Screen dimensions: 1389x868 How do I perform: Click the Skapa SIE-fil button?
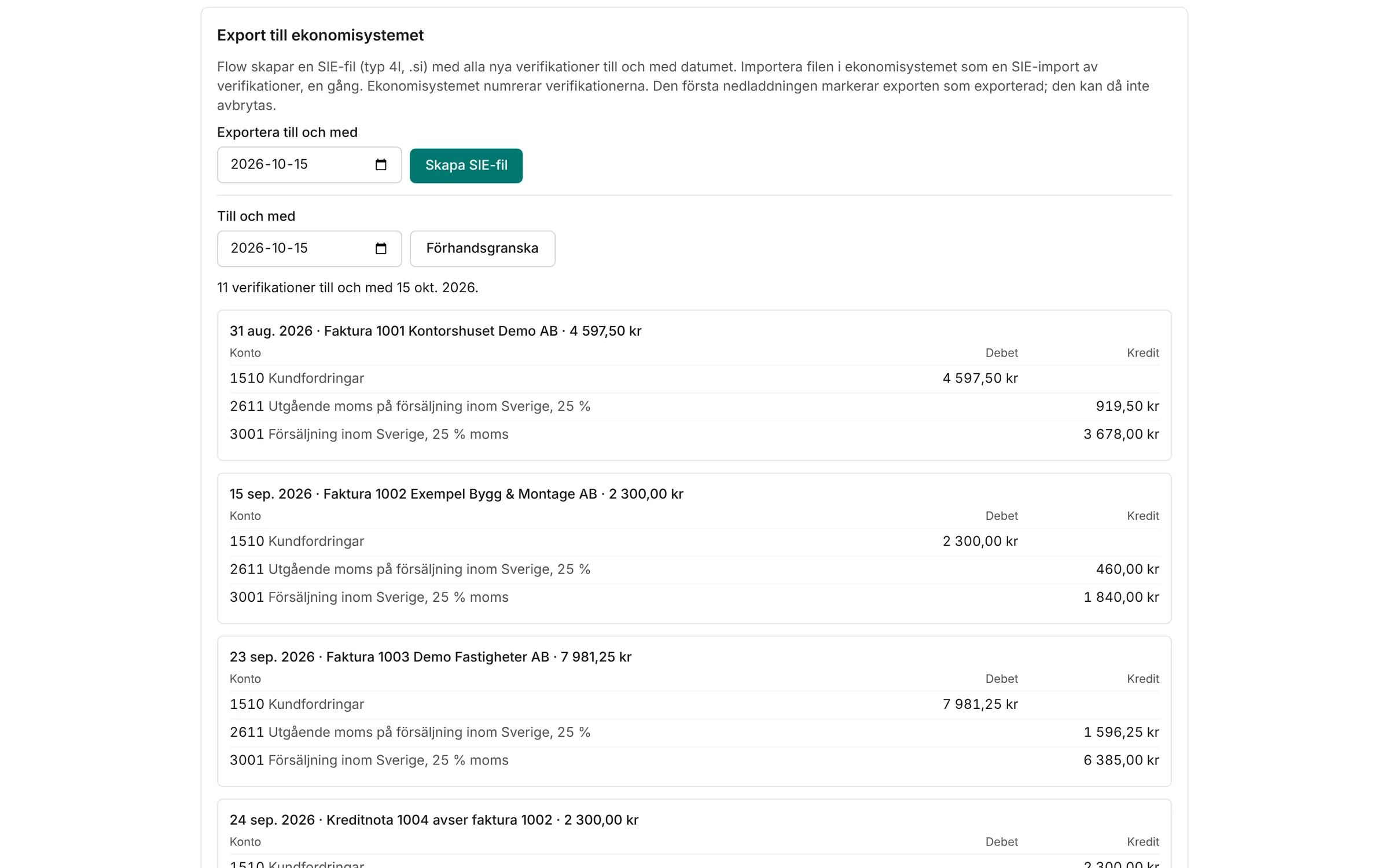(466, 165)
